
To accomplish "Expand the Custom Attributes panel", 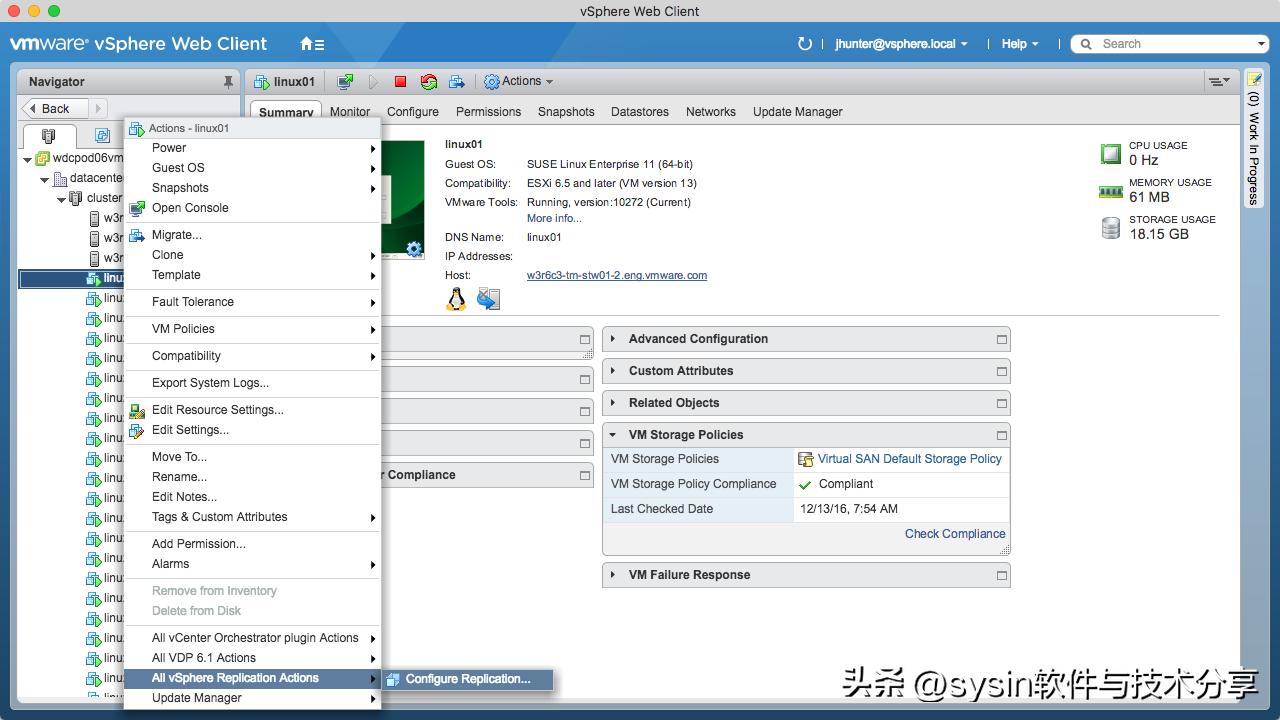I will [x=613, y=371].
